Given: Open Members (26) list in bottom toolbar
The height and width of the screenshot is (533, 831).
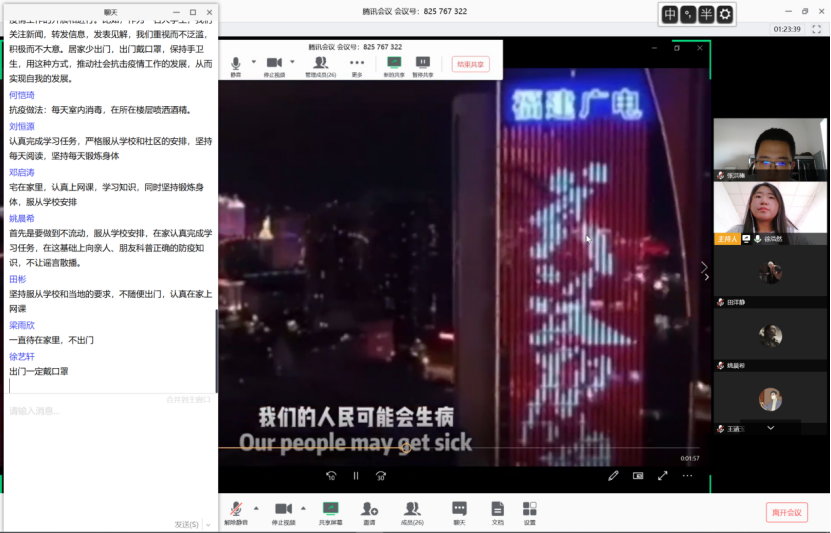Looking at the screenshot, I should (x=412, y=512).
